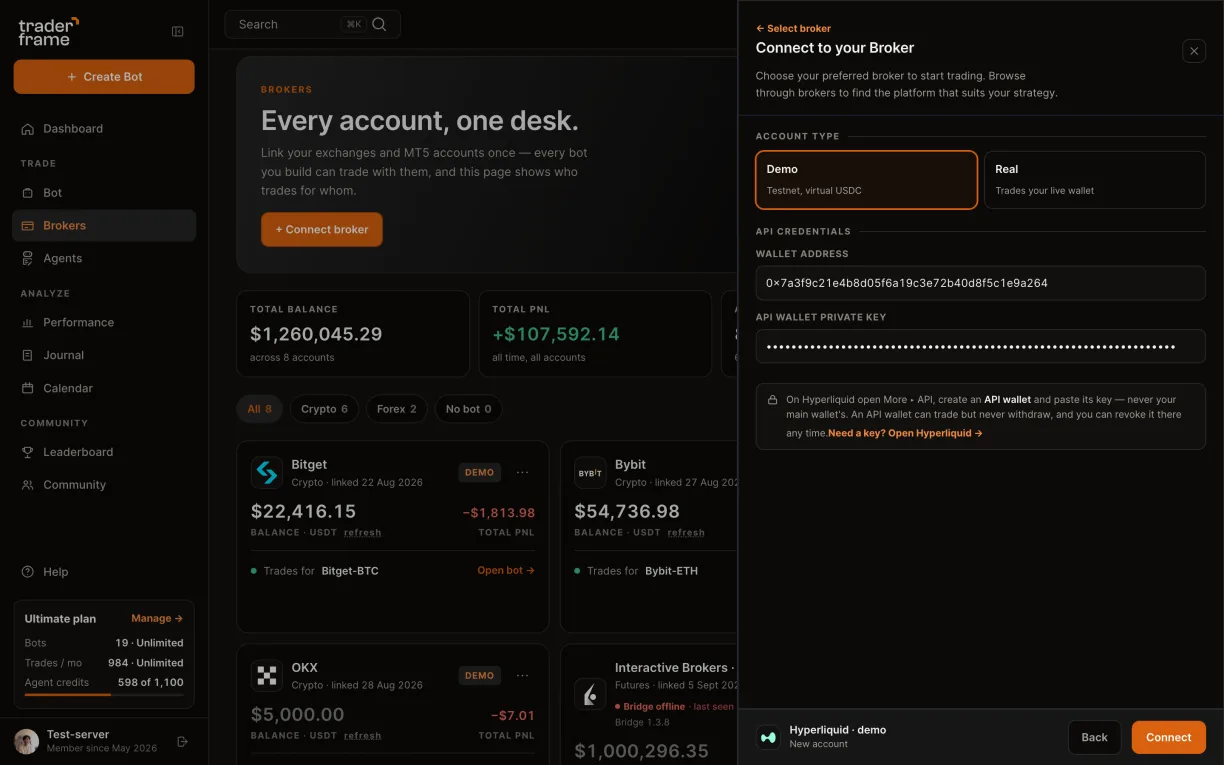Collapse the sidebar with the panel icon

click(178, 31)
